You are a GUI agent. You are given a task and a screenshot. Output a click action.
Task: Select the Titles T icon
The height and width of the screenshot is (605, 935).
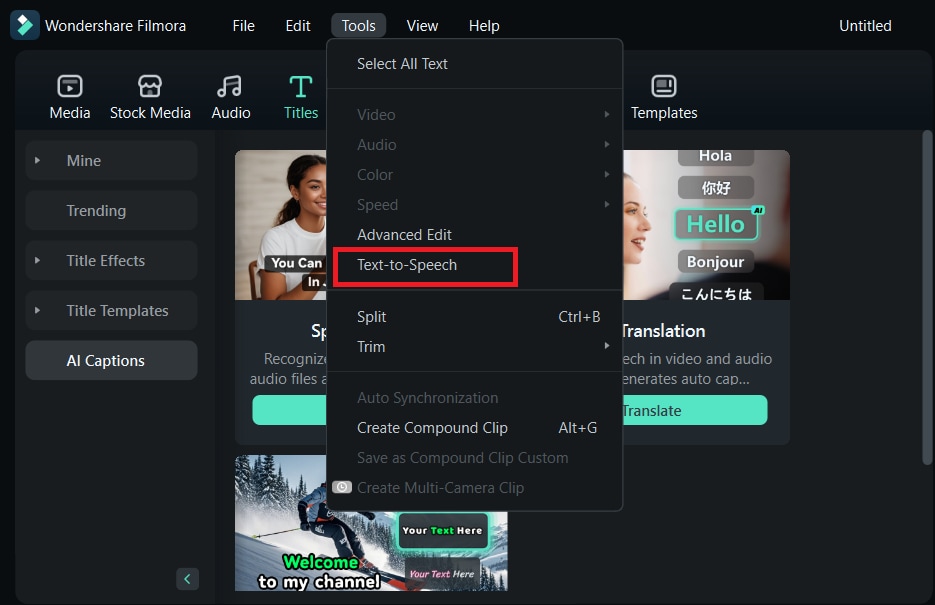tap(301, 86)
